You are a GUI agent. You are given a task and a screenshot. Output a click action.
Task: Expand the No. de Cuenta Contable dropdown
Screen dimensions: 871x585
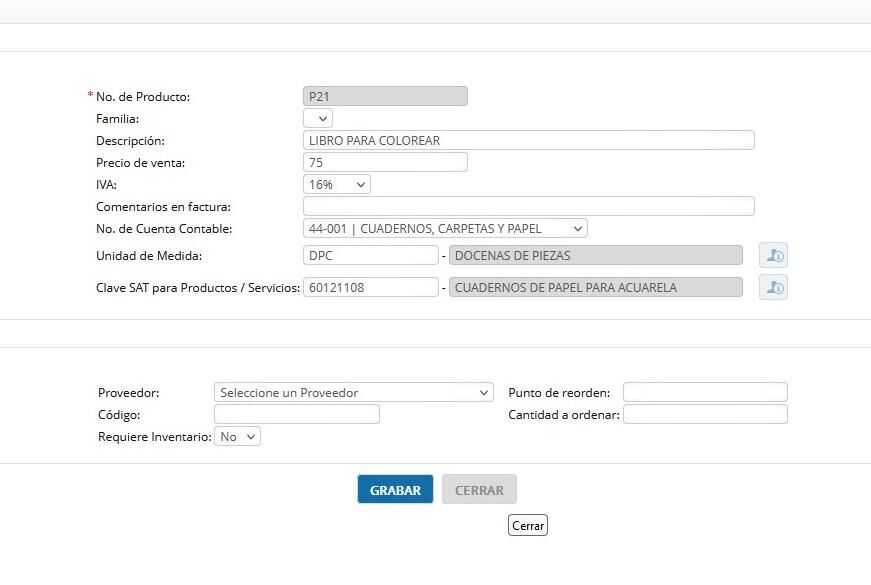coord(445,228)
